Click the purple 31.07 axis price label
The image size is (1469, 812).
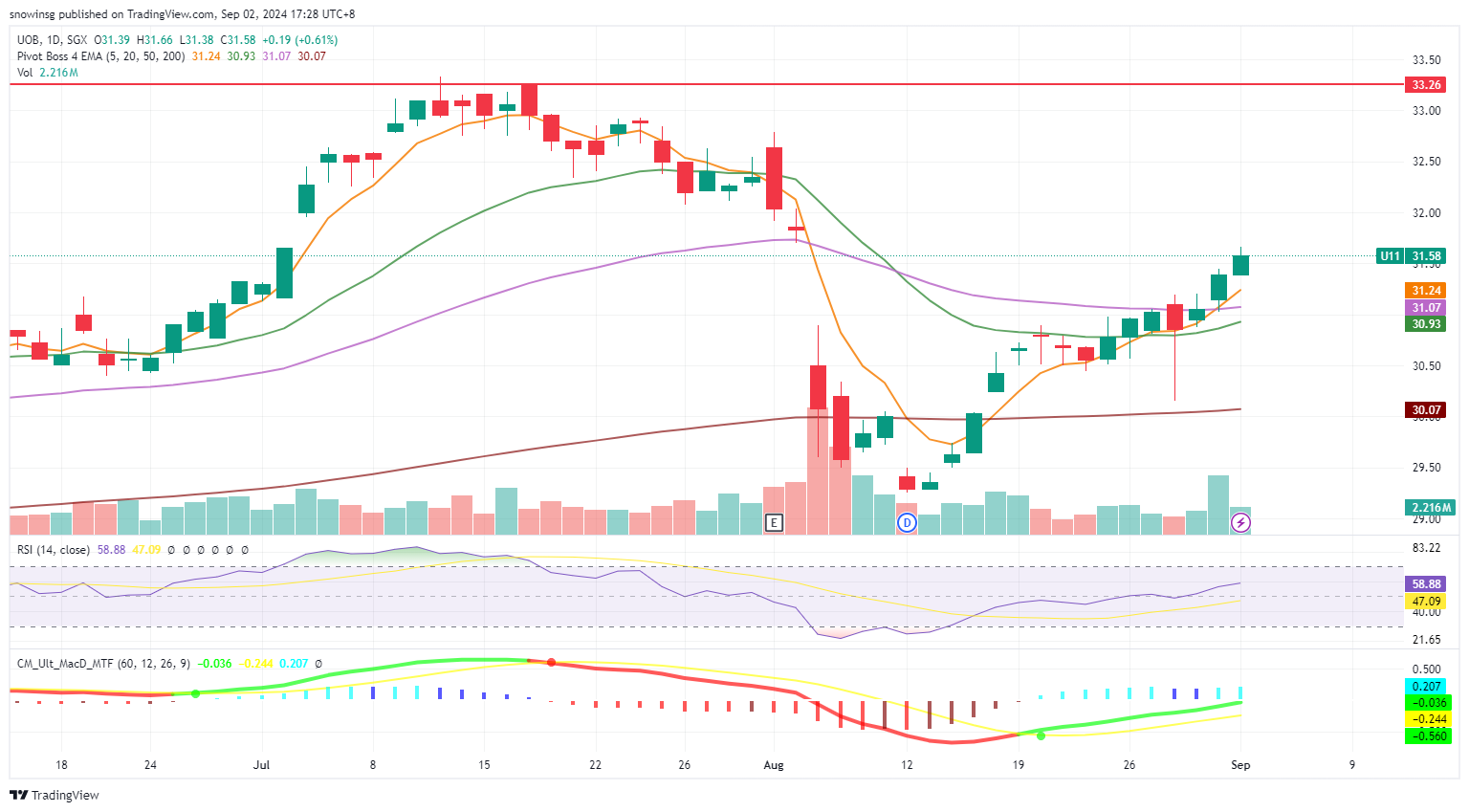[1426, 308]
